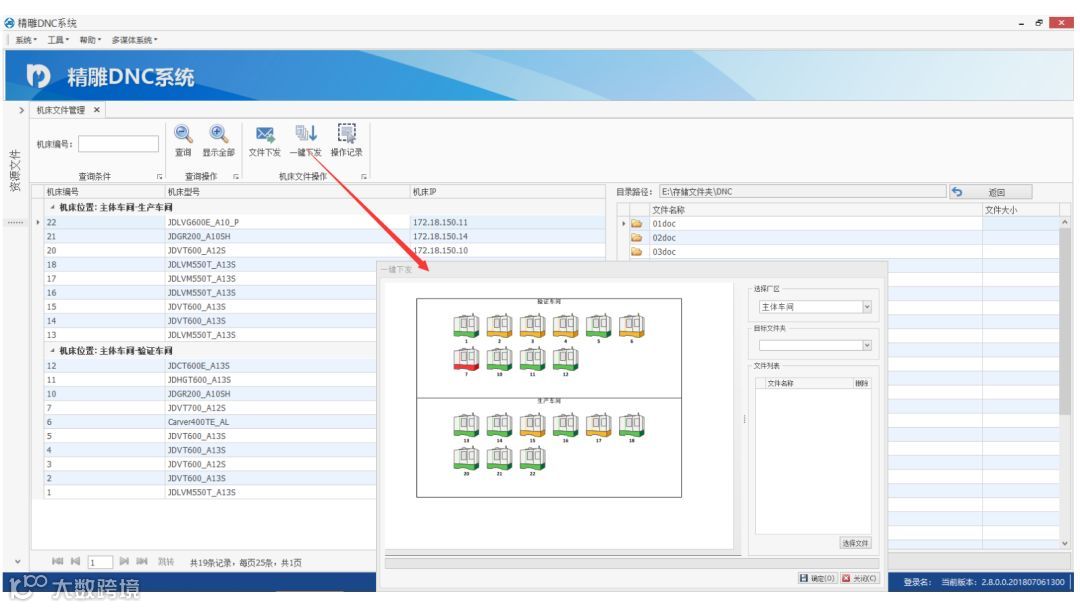The width and height of the screenshot is (1080, 608).
Task: Click the 显示全部 magnifier icon
Action: 218,134
